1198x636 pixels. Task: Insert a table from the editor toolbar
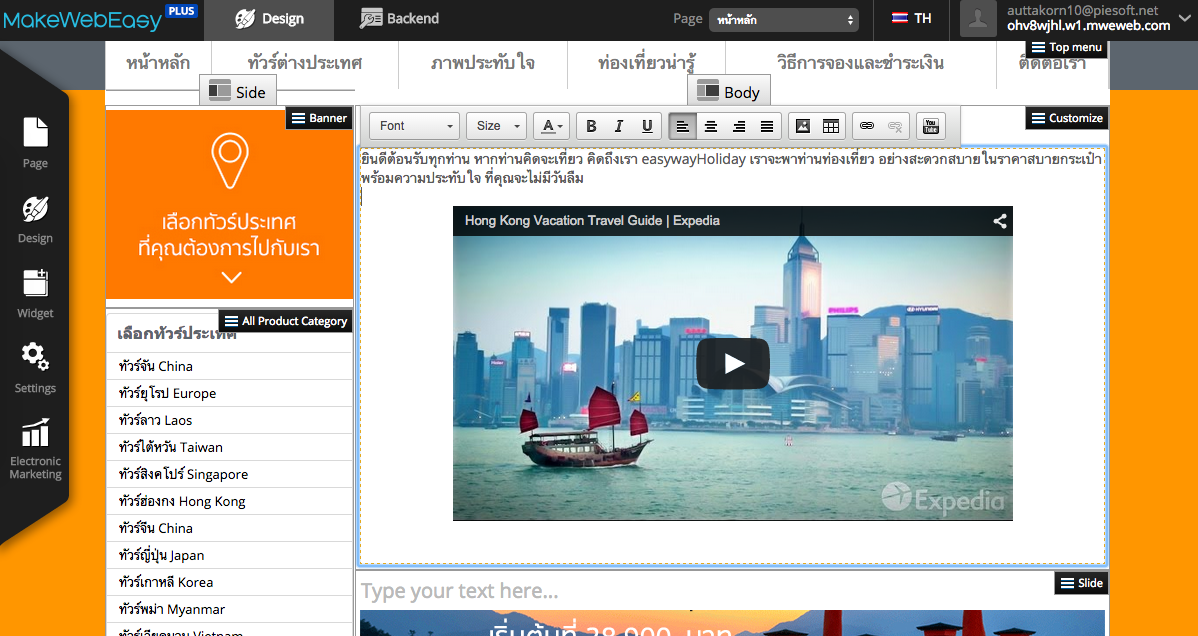tap(830, 126)
